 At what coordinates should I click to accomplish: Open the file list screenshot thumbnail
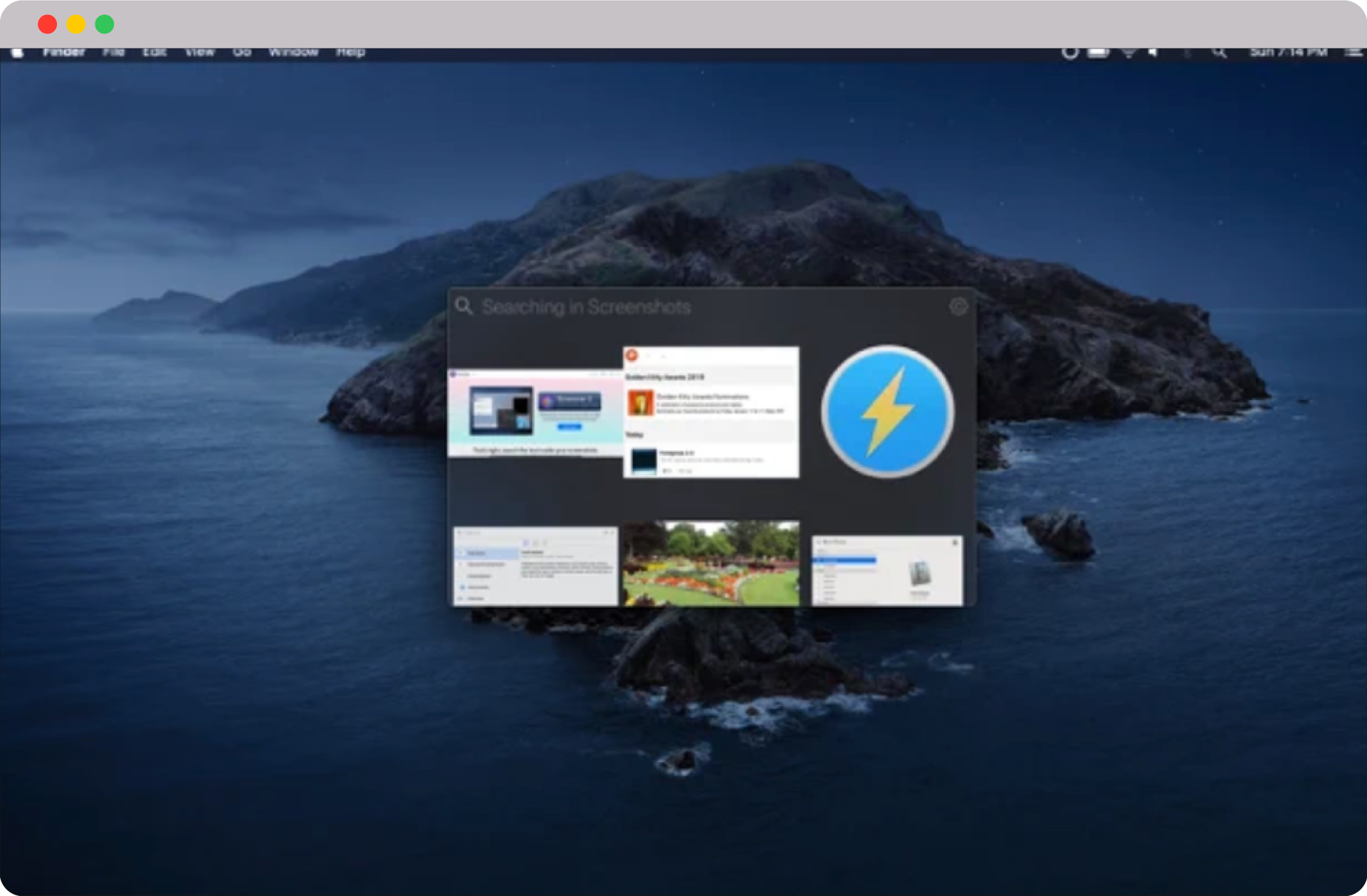887,571
